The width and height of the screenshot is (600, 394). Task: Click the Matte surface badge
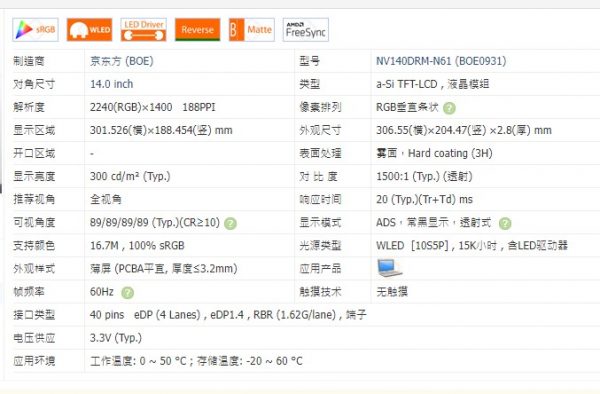(x=252, y=30)
